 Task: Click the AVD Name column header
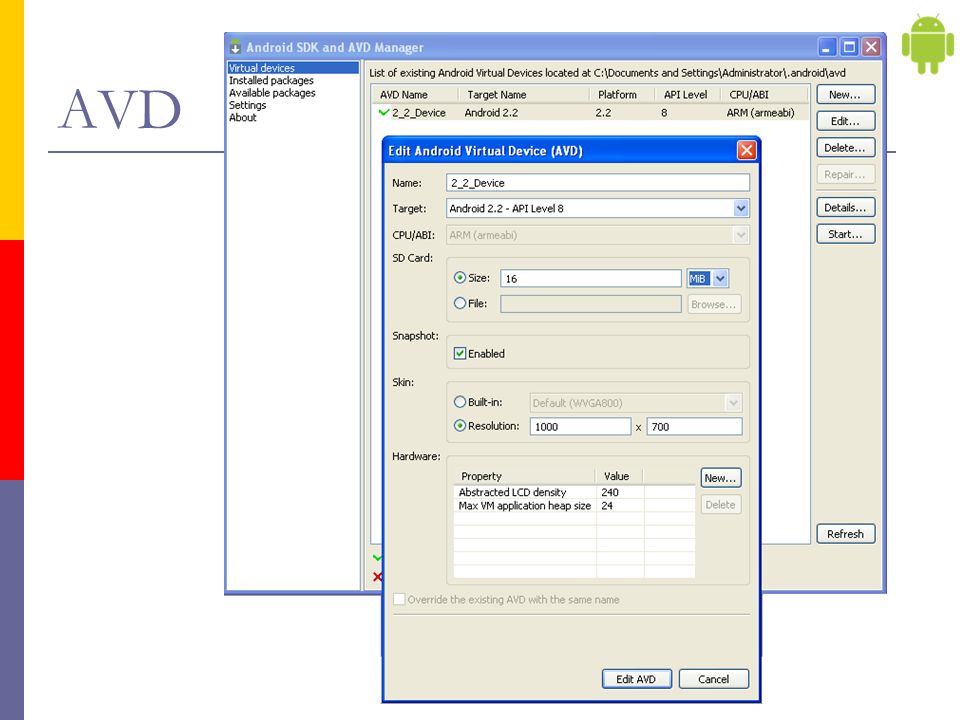pos(415,95)
